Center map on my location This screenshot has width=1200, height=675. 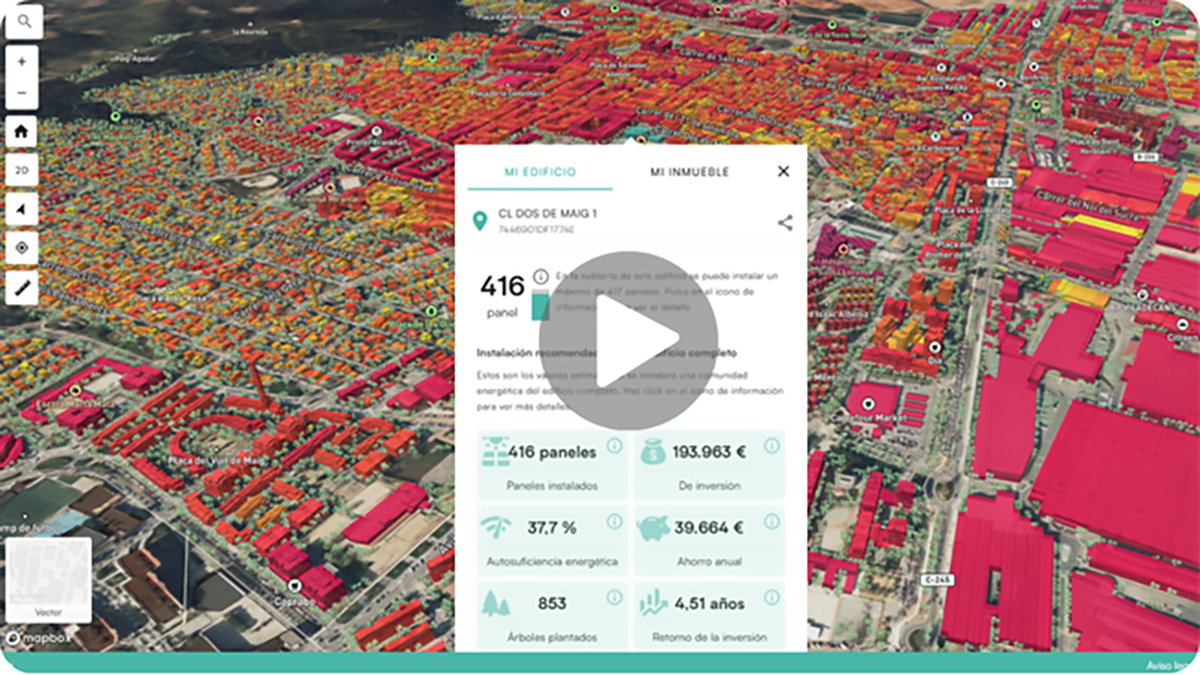point(22,248)
